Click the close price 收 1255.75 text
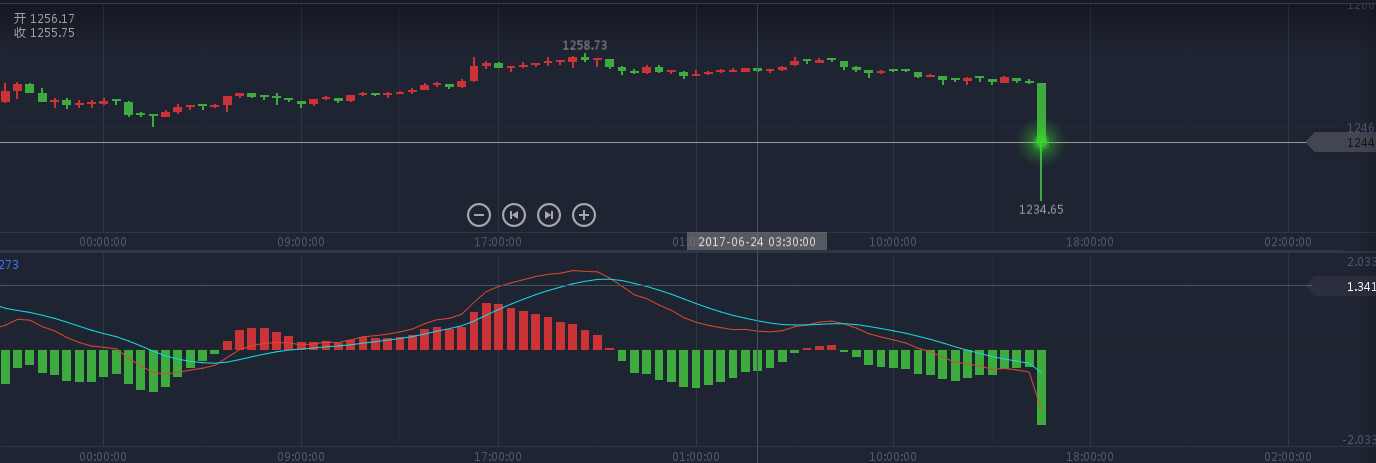Image resolution: width=1376 pixels, height=463 pixels. tap(44, 33)
